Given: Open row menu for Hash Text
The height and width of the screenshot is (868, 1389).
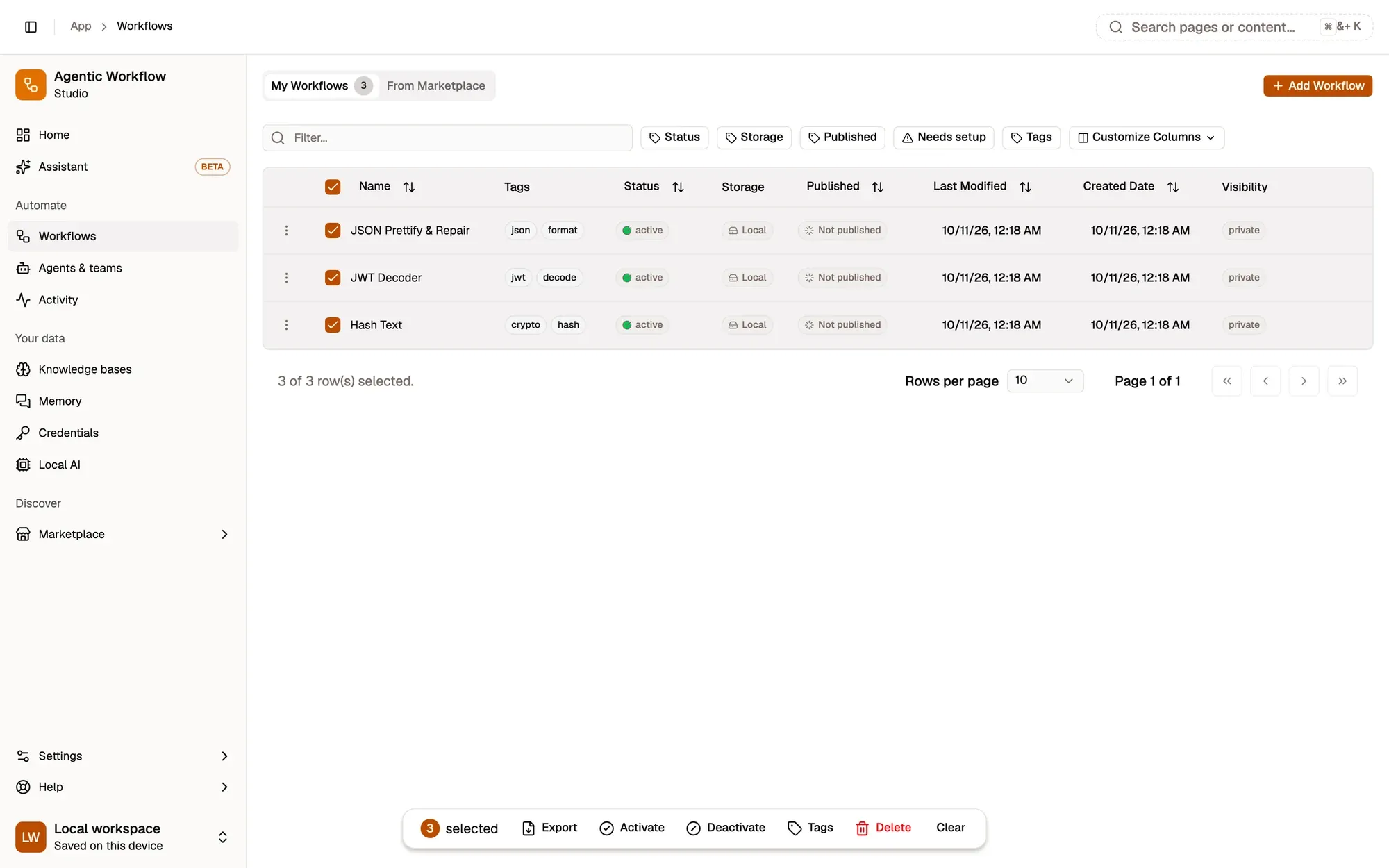Looking at the screenshot, I should [x=286, y=325].
